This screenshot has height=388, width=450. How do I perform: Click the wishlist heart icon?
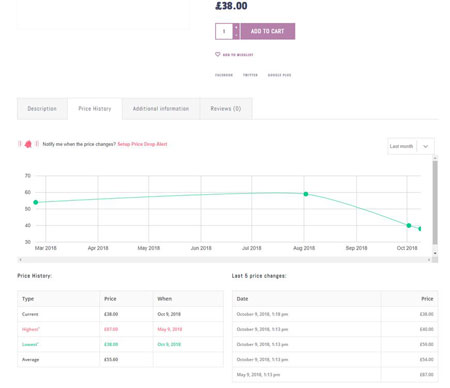218,54
